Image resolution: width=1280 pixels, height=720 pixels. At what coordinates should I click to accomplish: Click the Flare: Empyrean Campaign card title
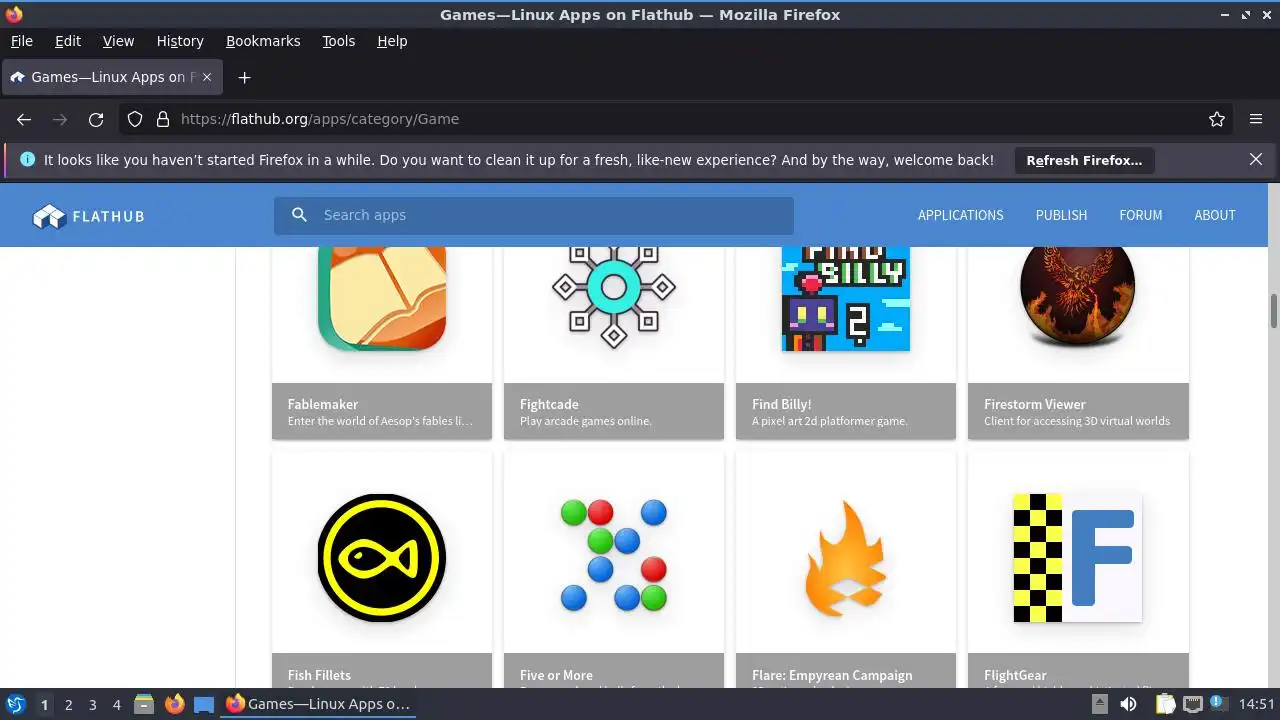click(x=832, y=675)
